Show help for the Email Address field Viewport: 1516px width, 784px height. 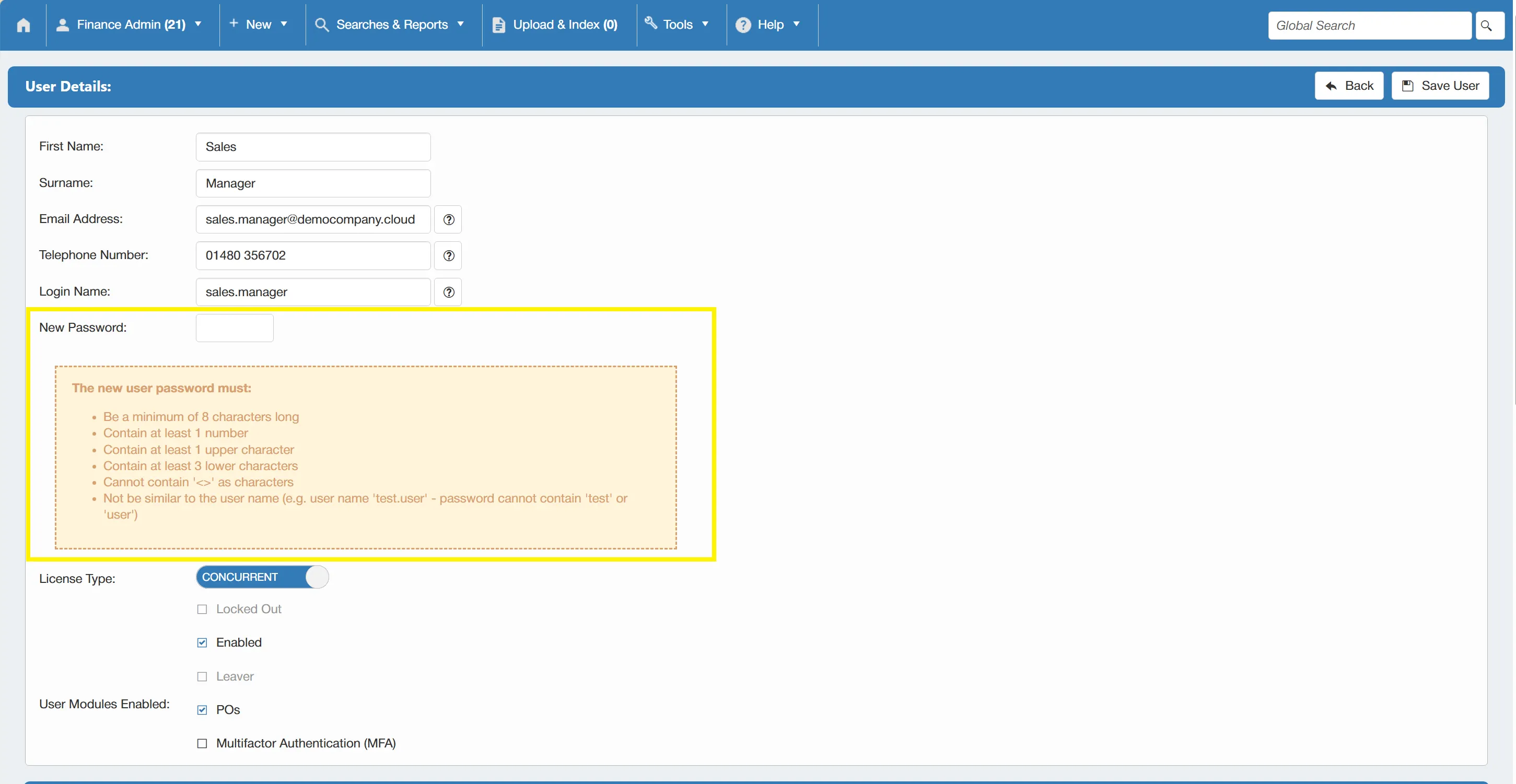448,219
